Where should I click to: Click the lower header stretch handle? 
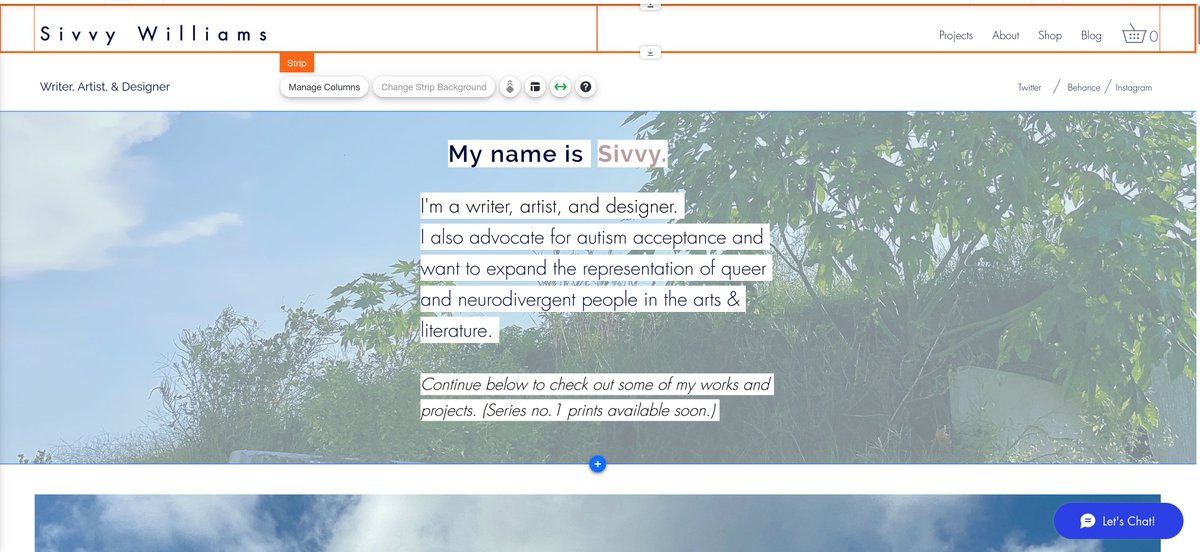point(650,52)
